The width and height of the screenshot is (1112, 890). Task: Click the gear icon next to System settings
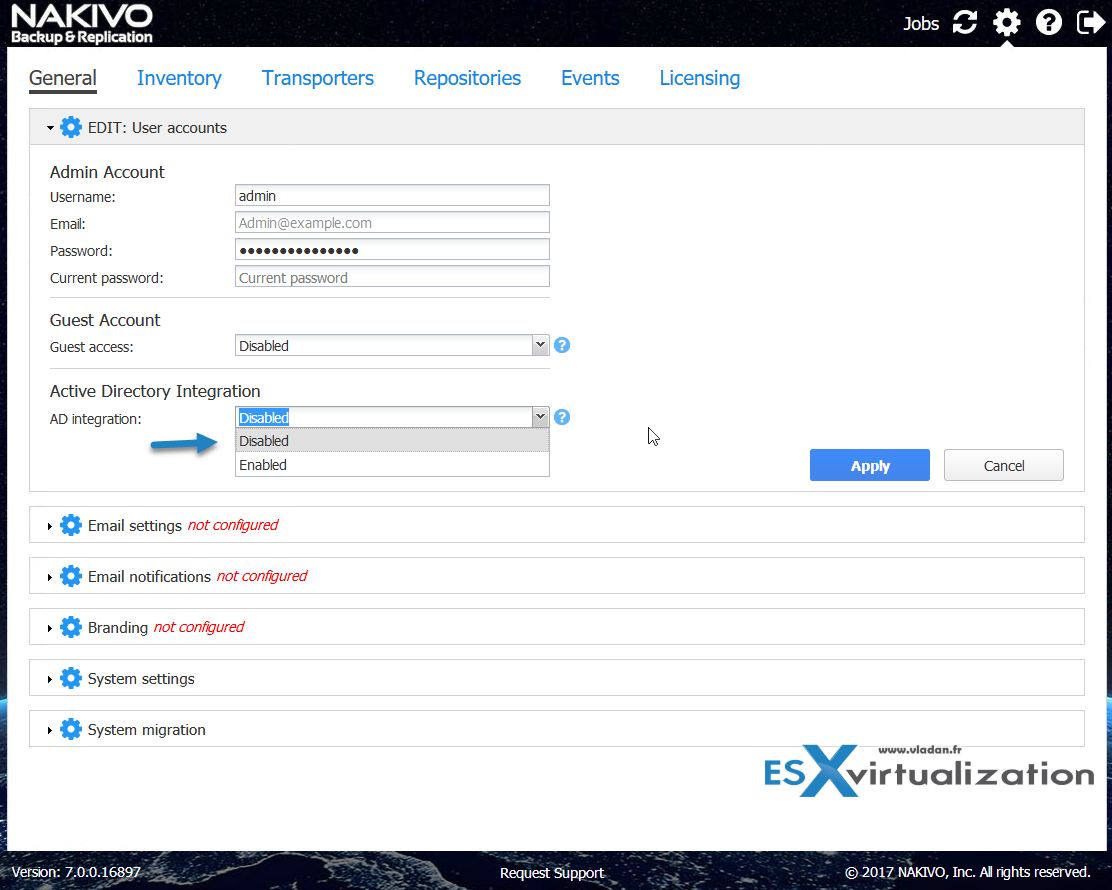[71, 679]
